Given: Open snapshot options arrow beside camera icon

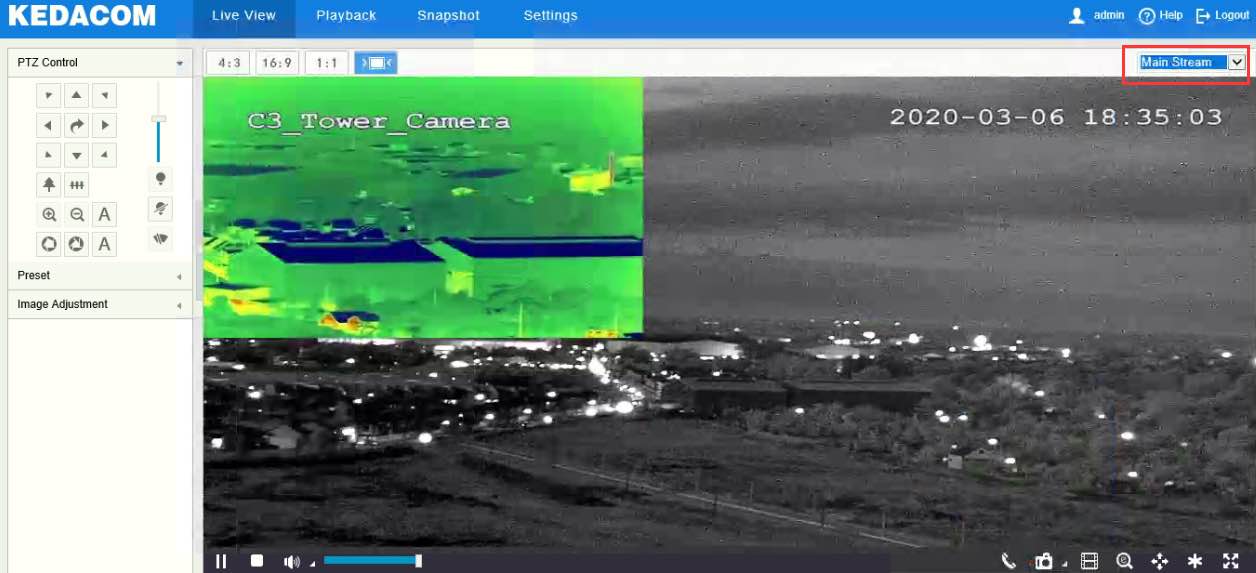Looking at the screenshot, I should [1064, 565].
